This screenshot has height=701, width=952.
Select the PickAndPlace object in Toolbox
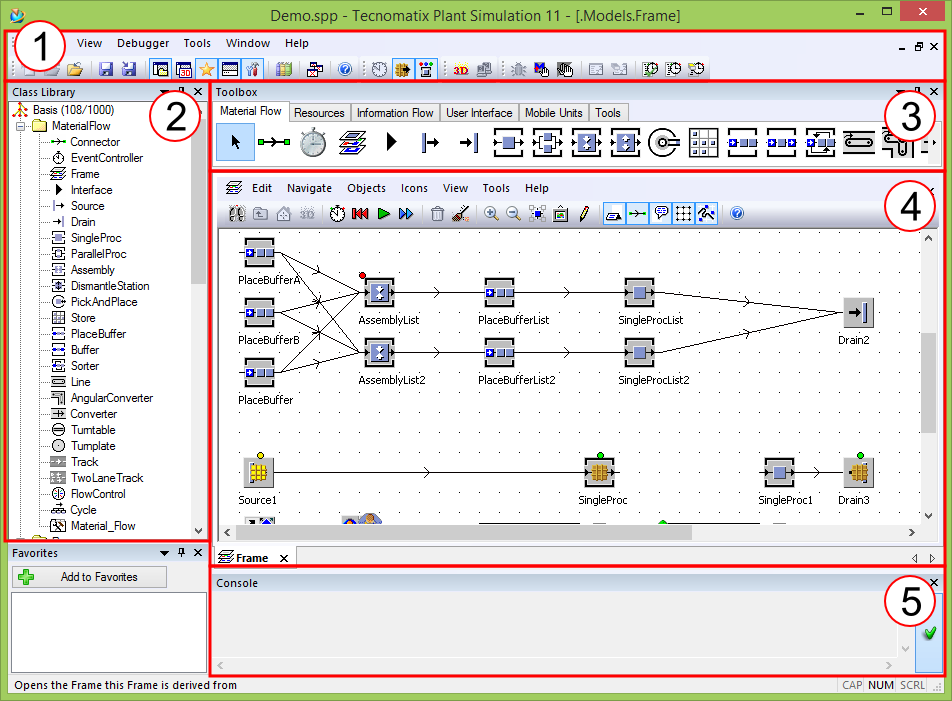pos(664,143)
